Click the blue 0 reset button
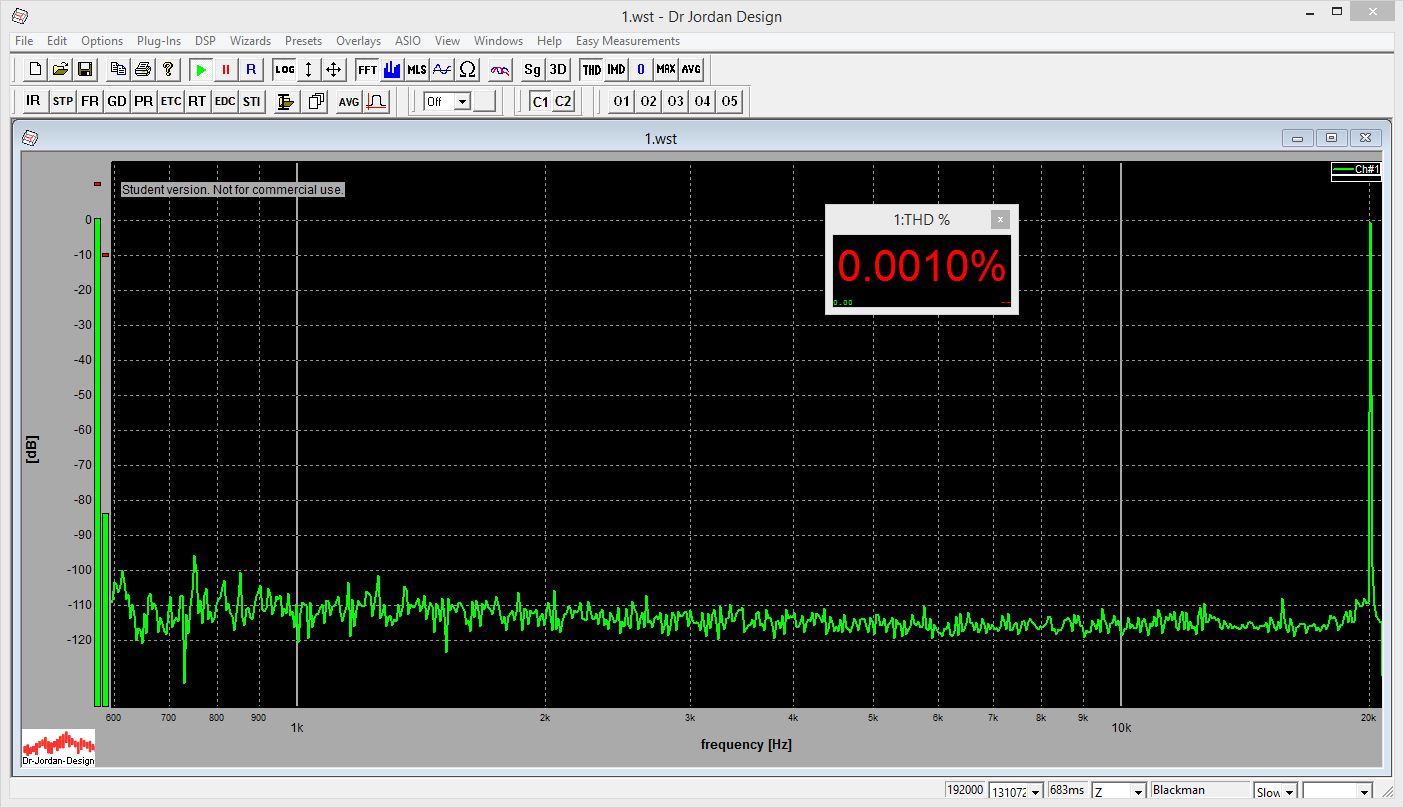The width and height of the screenshot is (1404, 808). tap(641, 69)
